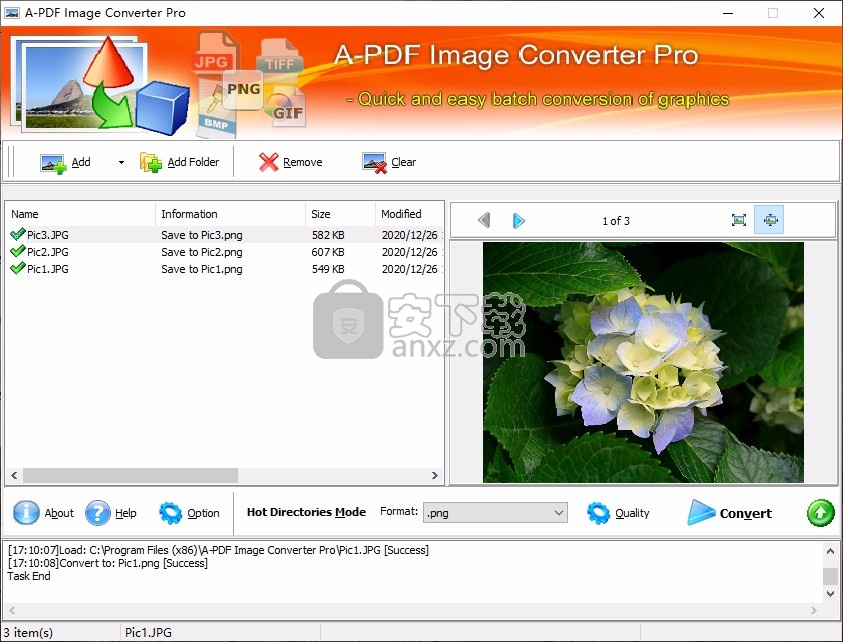The image size is (843, 642).
Task: Click the Option label
Action: click(x=203, y=513)
